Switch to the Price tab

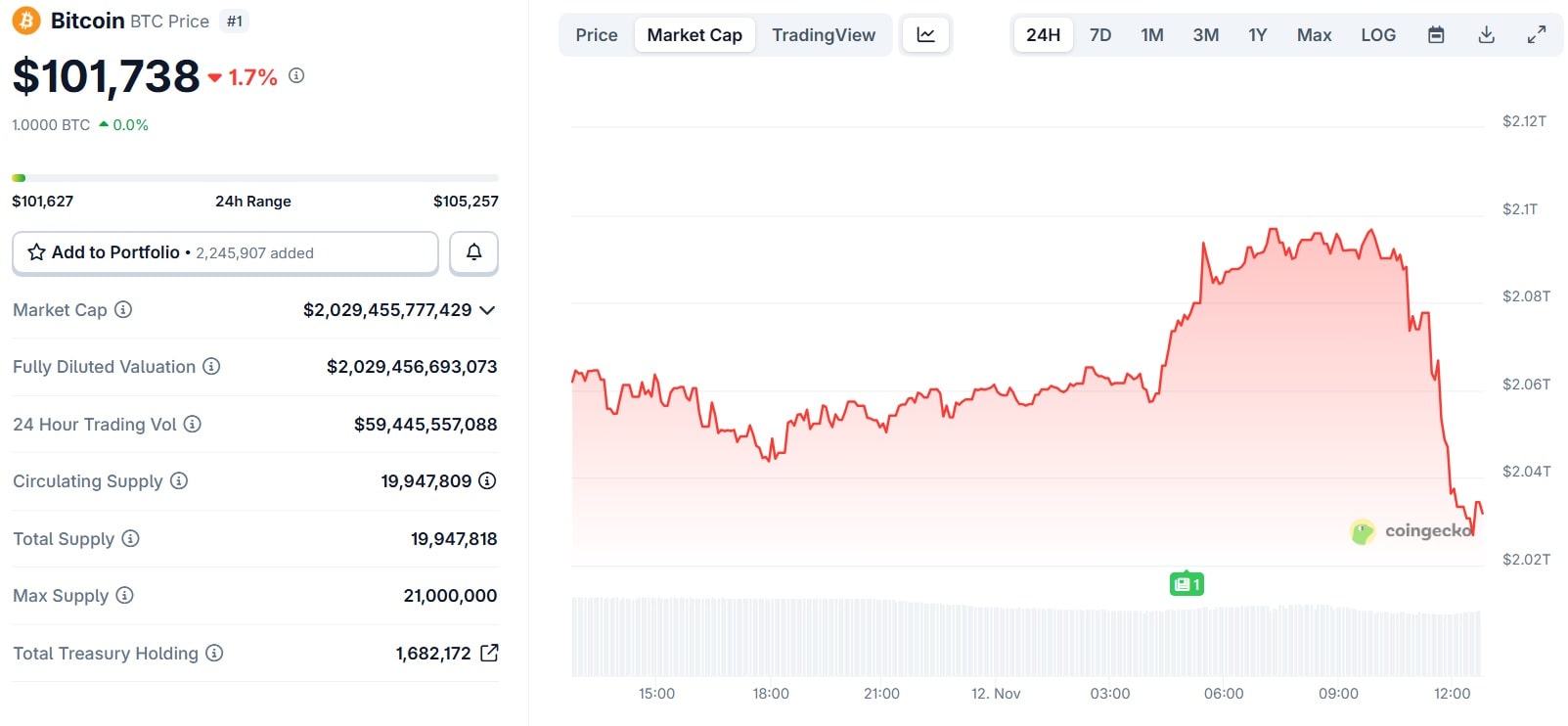596,34
